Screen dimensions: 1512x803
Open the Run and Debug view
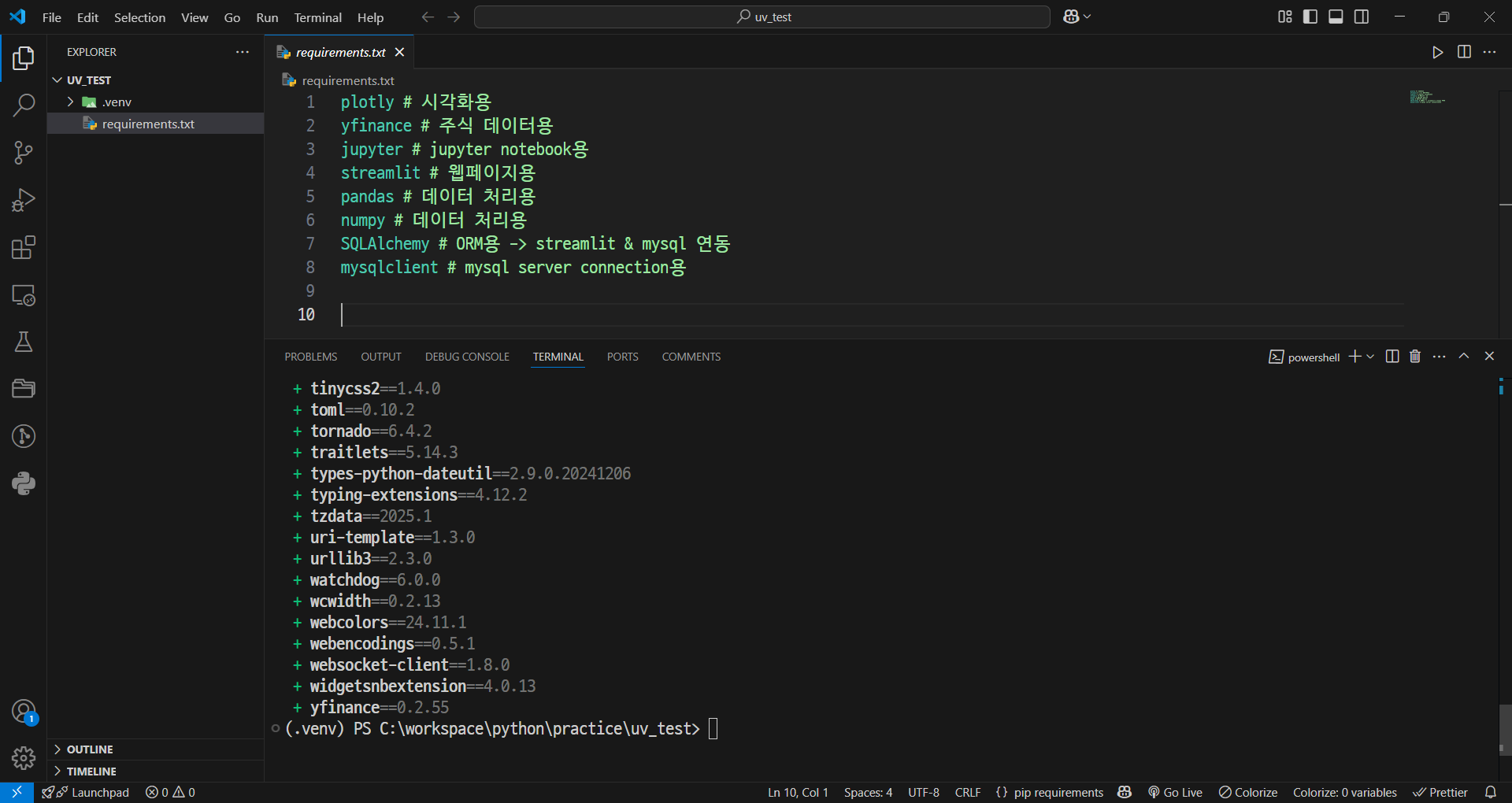coord(24,200)
